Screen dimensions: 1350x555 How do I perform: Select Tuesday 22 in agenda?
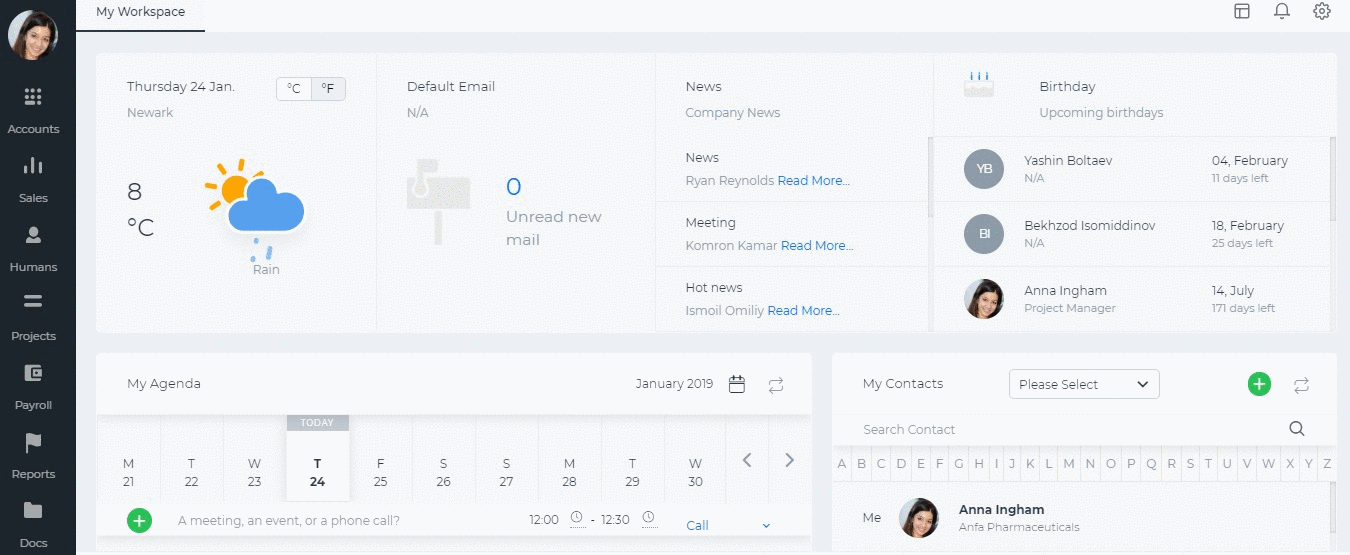click(x=191, y=472)
